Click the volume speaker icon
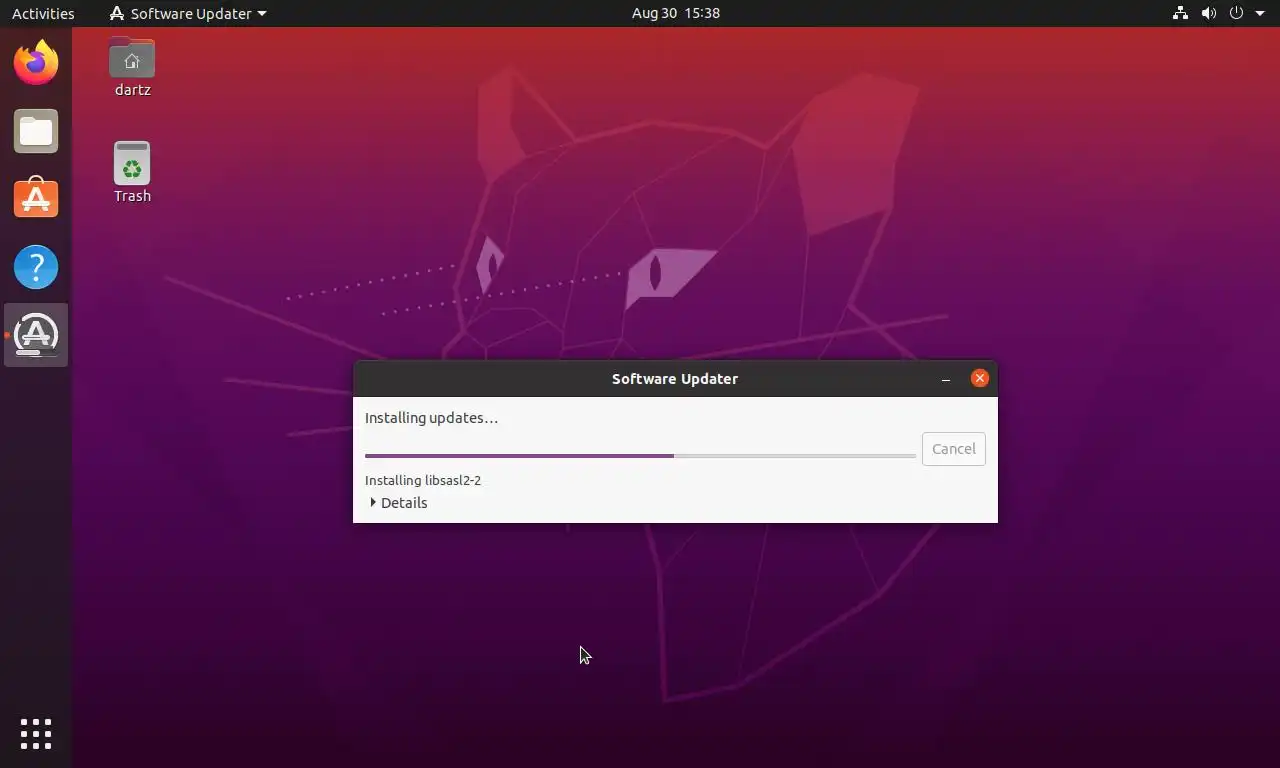The width and height of the screenshot is (1280, 768). (x=1208, y=13)
